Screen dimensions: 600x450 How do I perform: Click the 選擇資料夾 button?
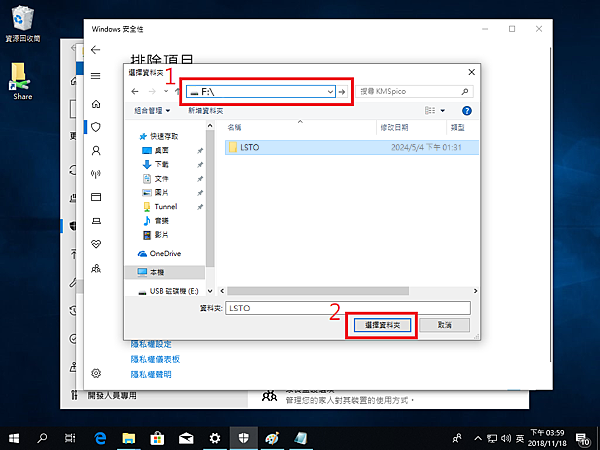382,326
